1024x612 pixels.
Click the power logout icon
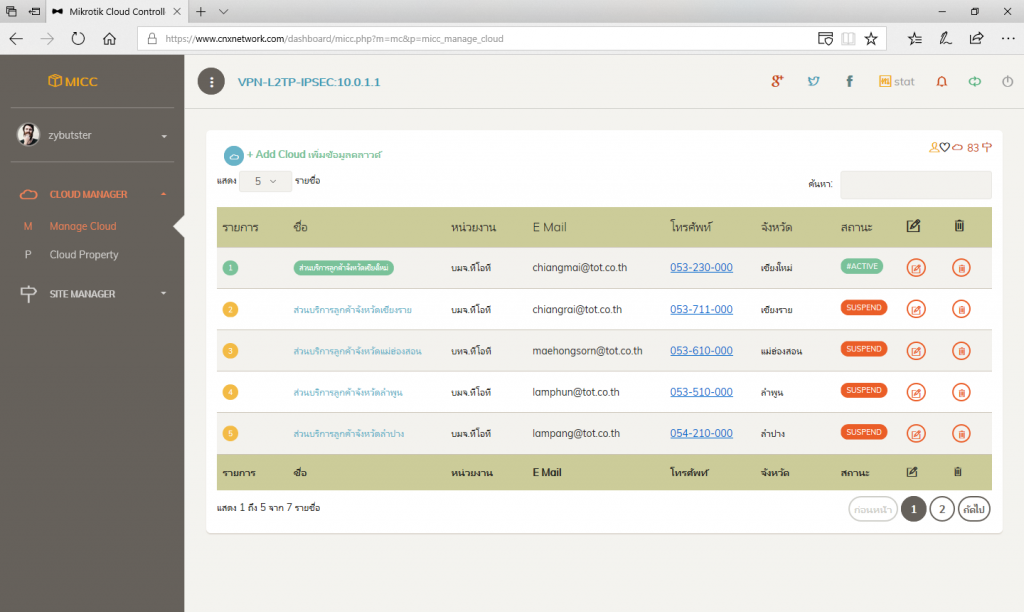pos(1008,82)
